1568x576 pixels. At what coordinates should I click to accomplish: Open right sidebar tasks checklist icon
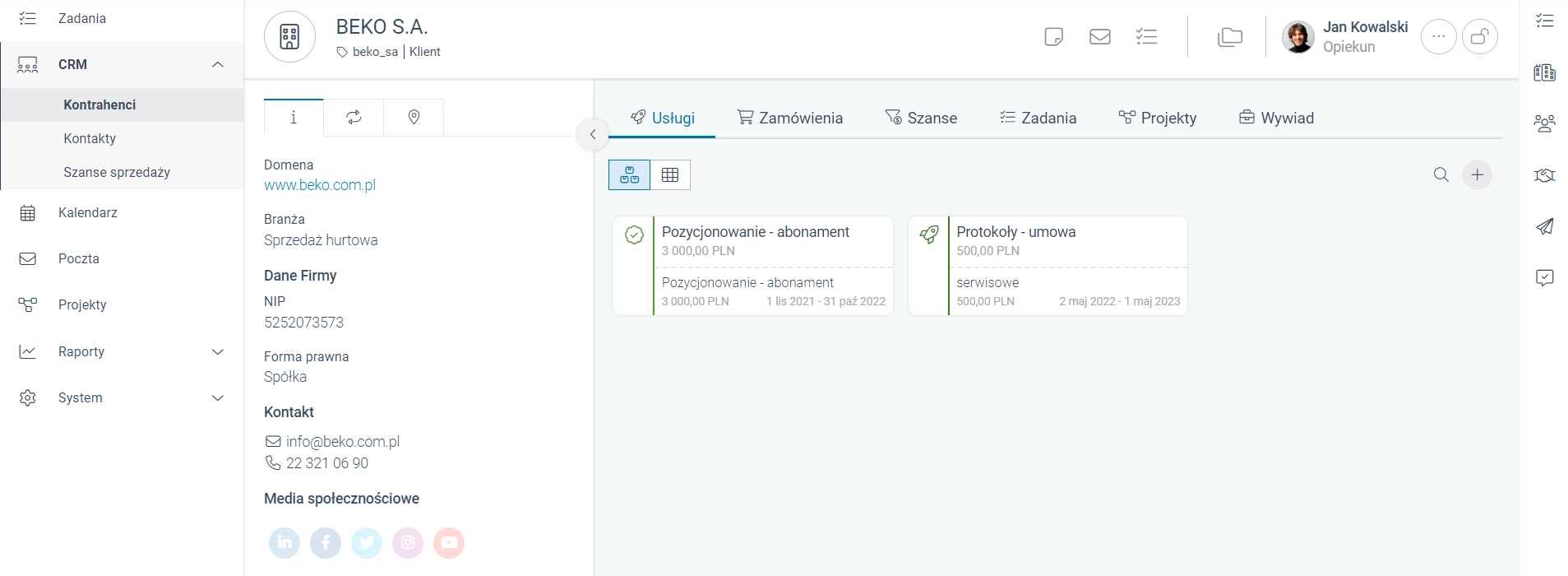[1545, 20]
